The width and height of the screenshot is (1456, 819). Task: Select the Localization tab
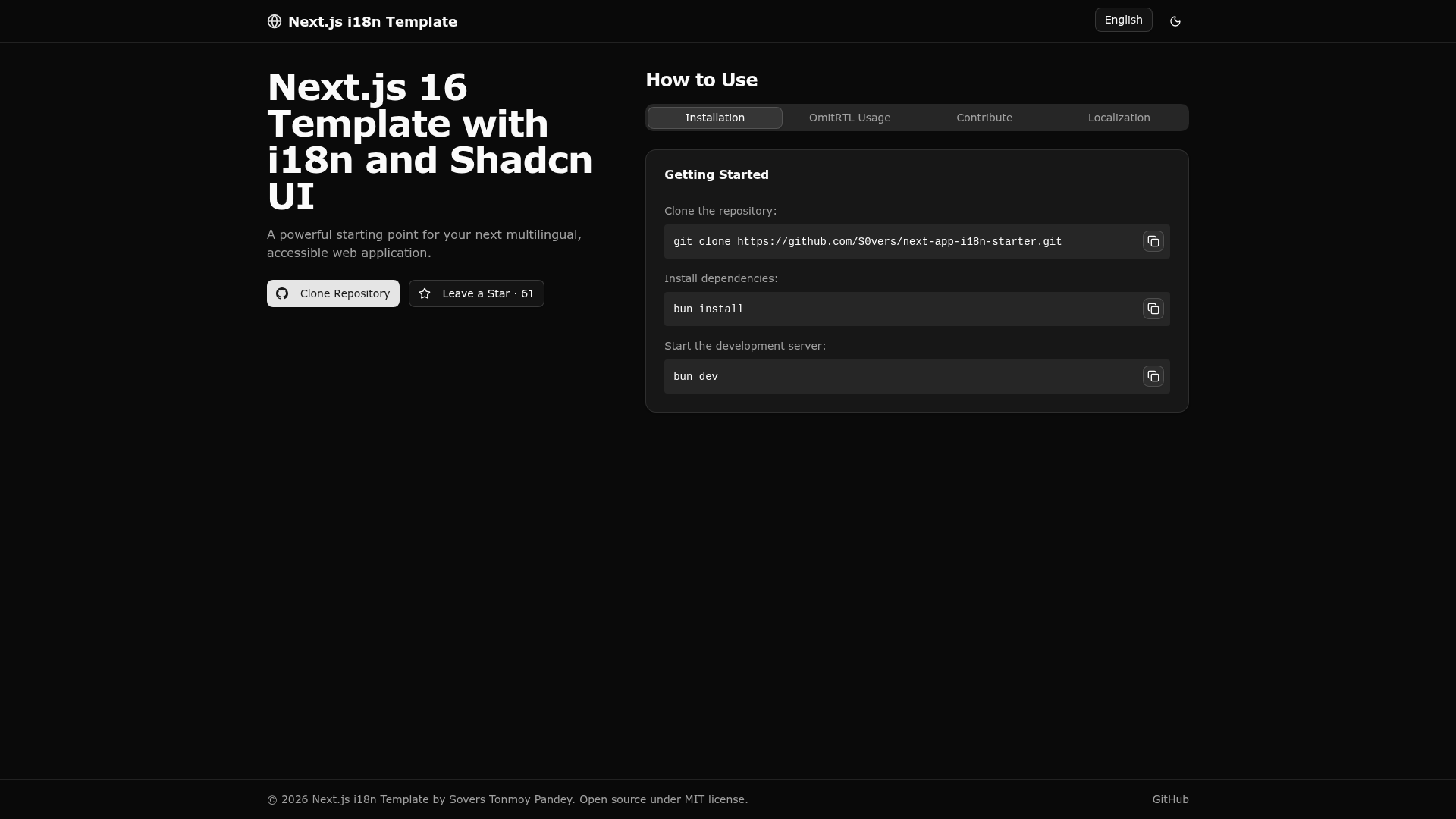(1119, 118)
